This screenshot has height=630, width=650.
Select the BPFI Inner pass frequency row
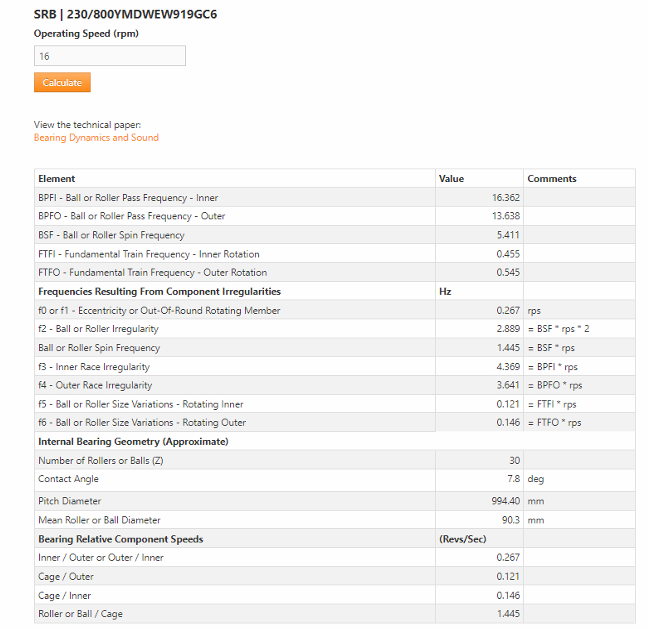[128, 198]
